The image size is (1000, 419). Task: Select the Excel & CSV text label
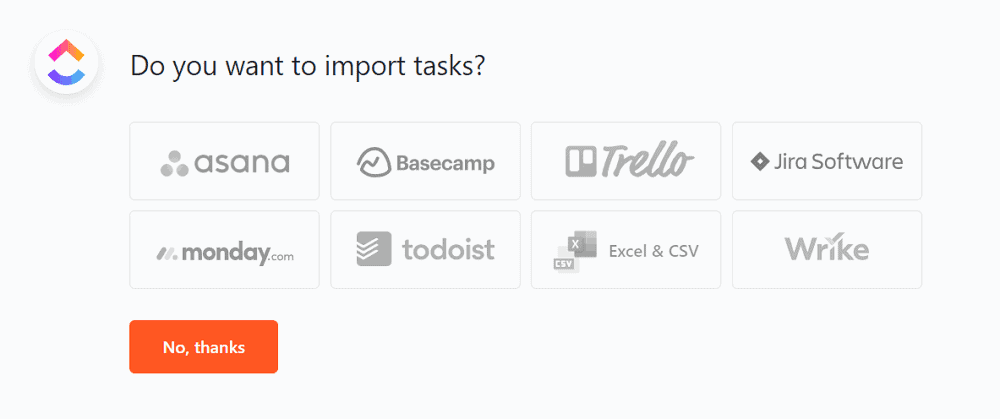[654, 251]
